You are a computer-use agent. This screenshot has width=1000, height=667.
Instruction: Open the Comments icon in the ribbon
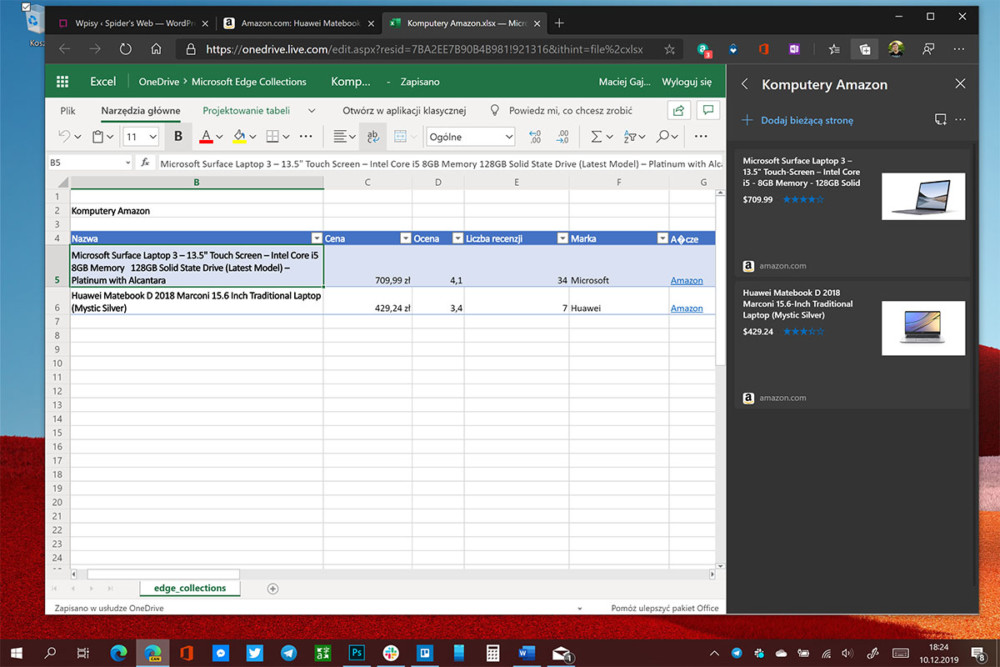click(x=708, y=110)
